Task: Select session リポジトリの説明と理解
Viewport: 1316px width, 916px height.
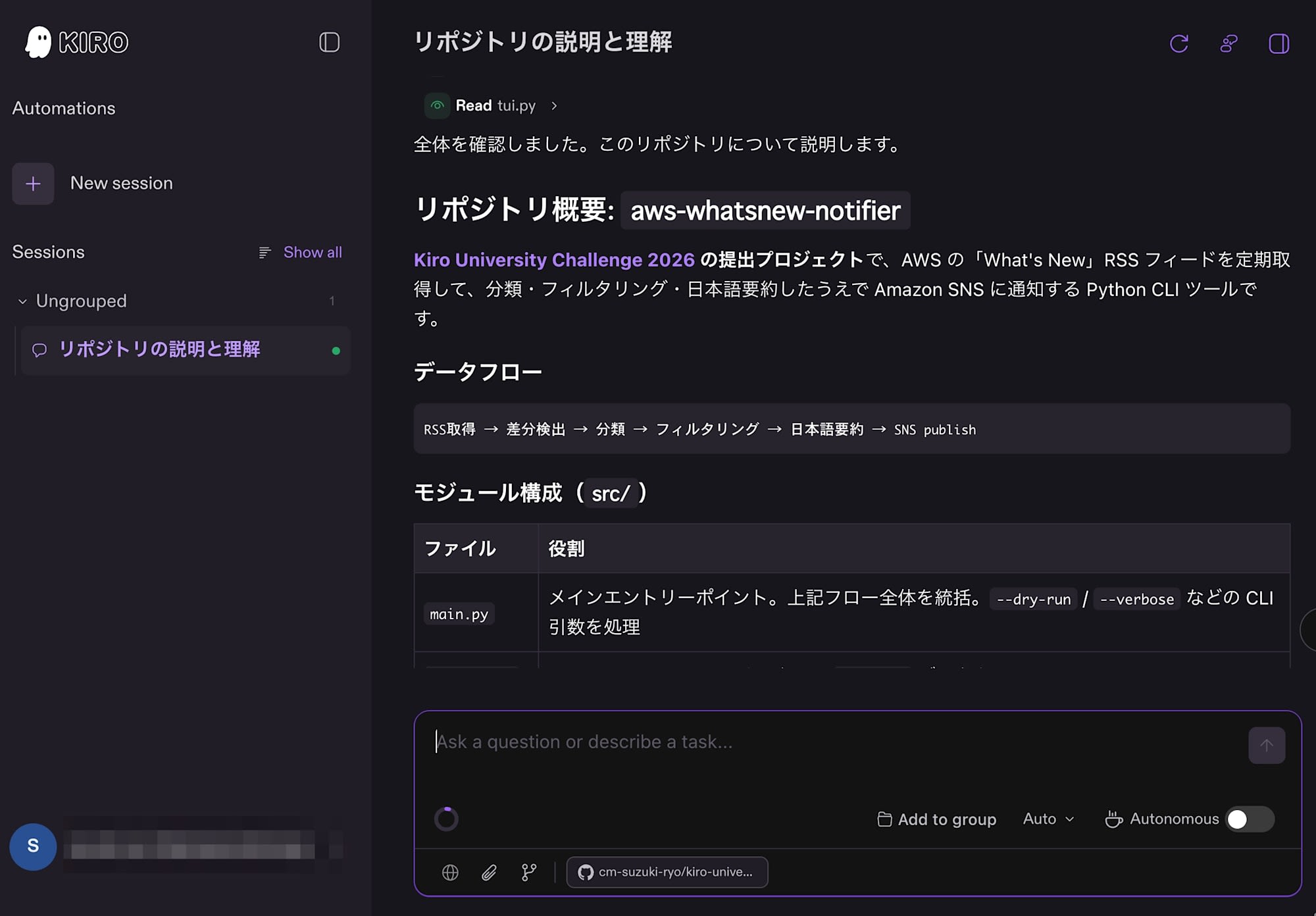Action: tap(186, 350)
